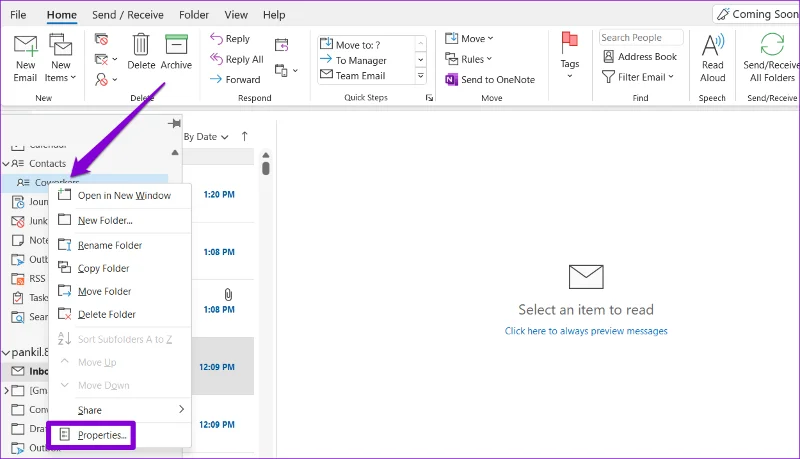Open the Rules dropdown
The image size is (800, 459).
click(x=468, y=59)
